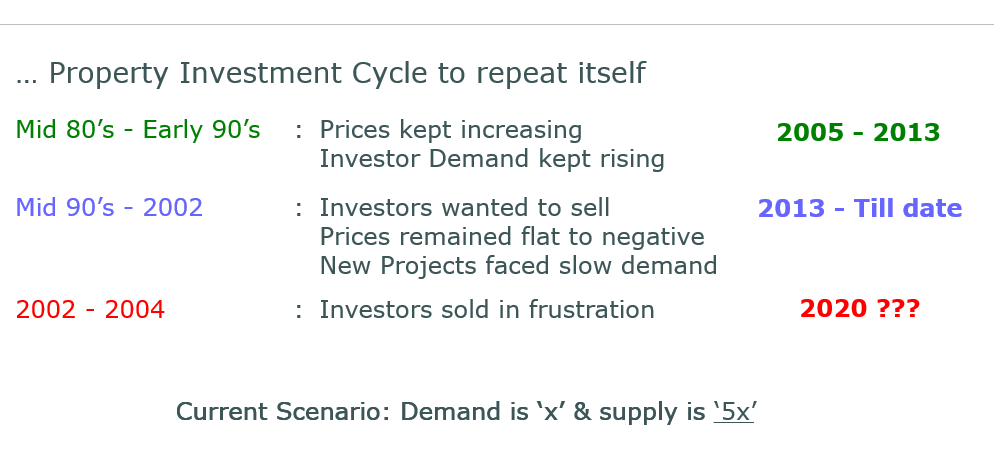Viewport: 994px width, 450px height.
Task: Click the word 'Demand' in the bottom sentence
Action: point(449,412)
